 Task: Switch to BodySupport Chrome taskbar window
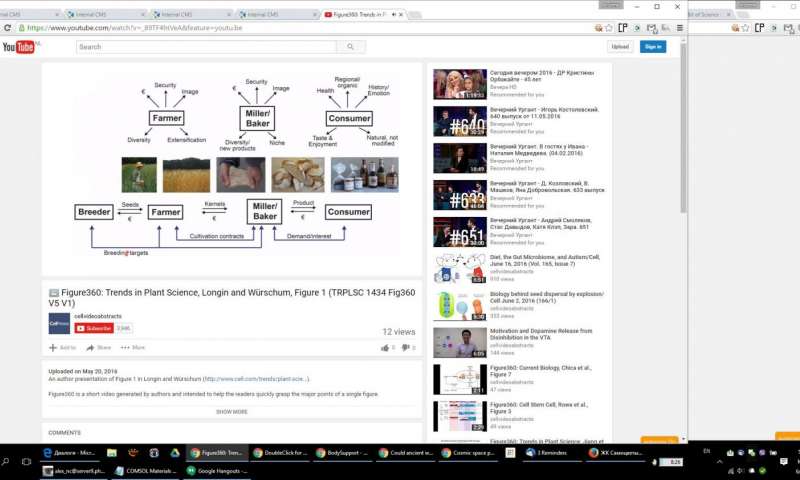point(343,452)
